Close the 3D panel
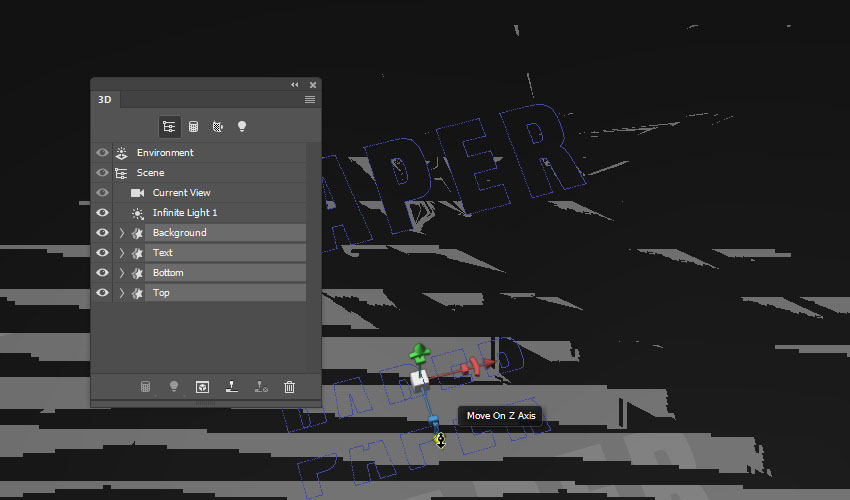850x500 pixels. (x=313, y=85)
